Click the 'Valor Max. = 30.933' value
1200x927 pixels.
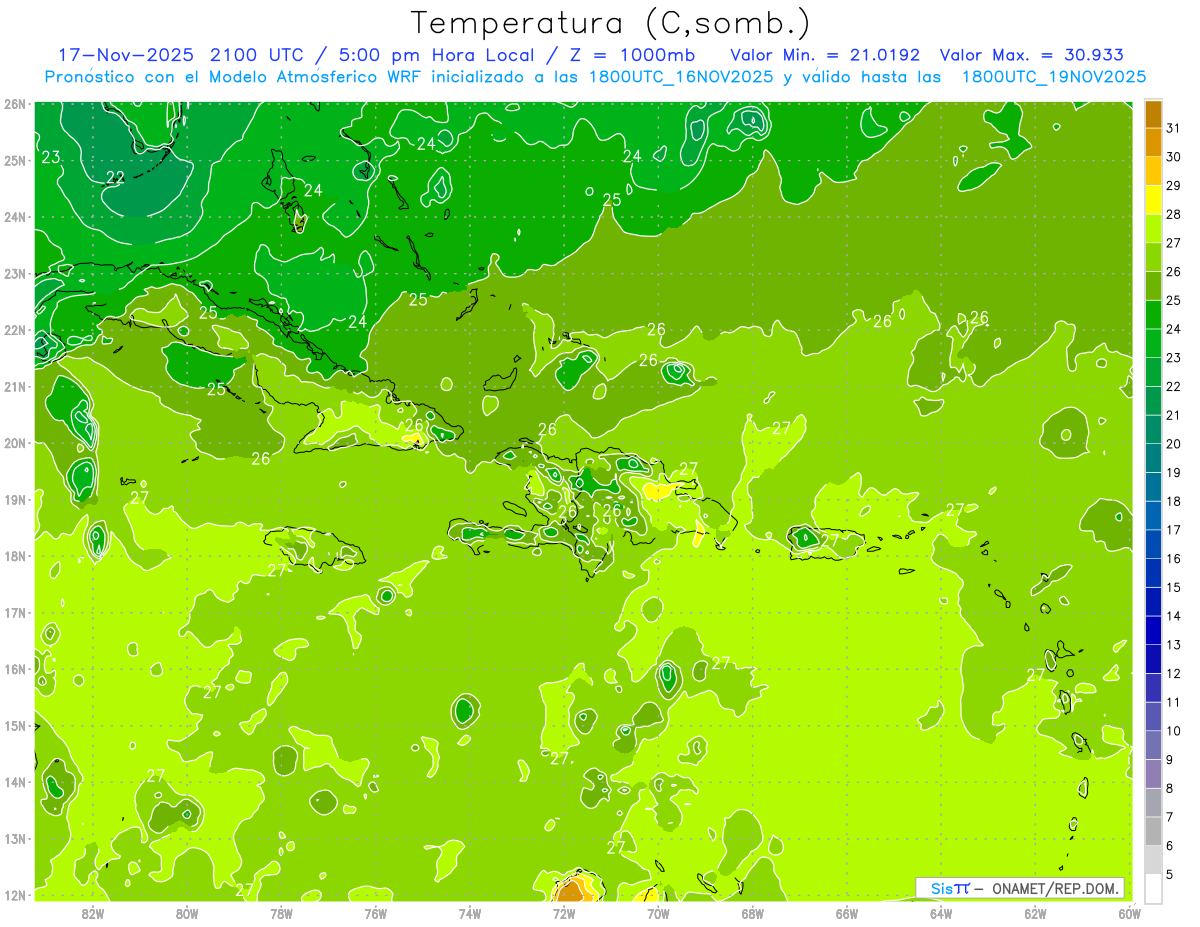pos(1031,55)
